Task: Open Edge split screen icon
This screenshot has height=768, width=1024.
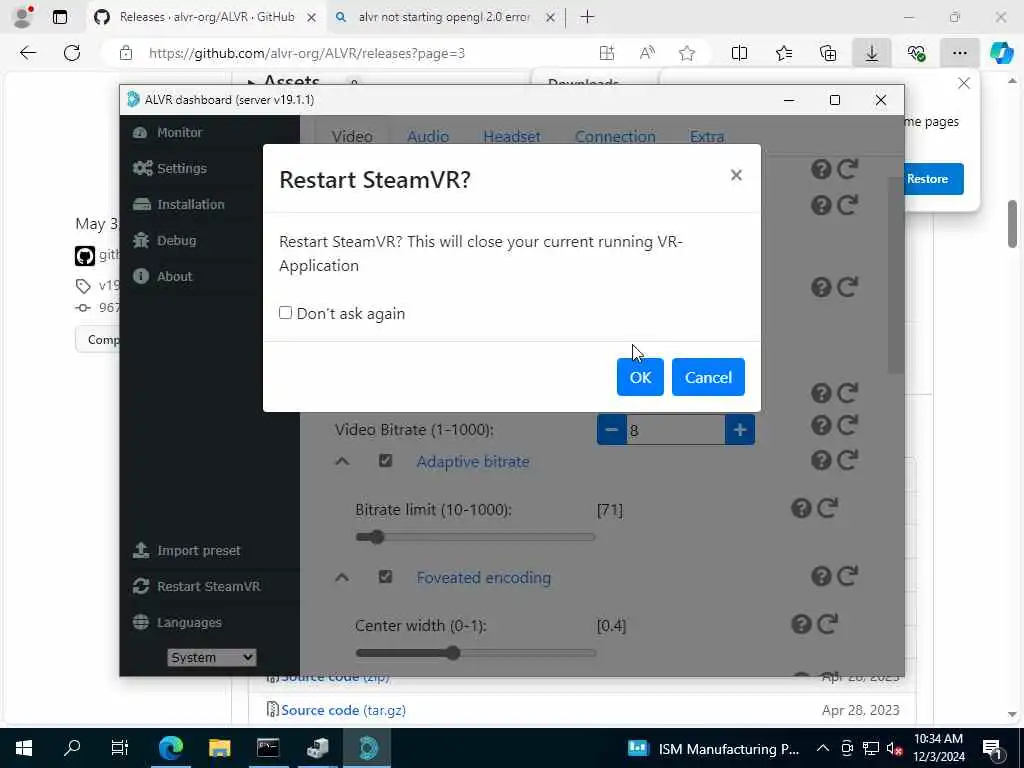Action: (x=739, y=54)
